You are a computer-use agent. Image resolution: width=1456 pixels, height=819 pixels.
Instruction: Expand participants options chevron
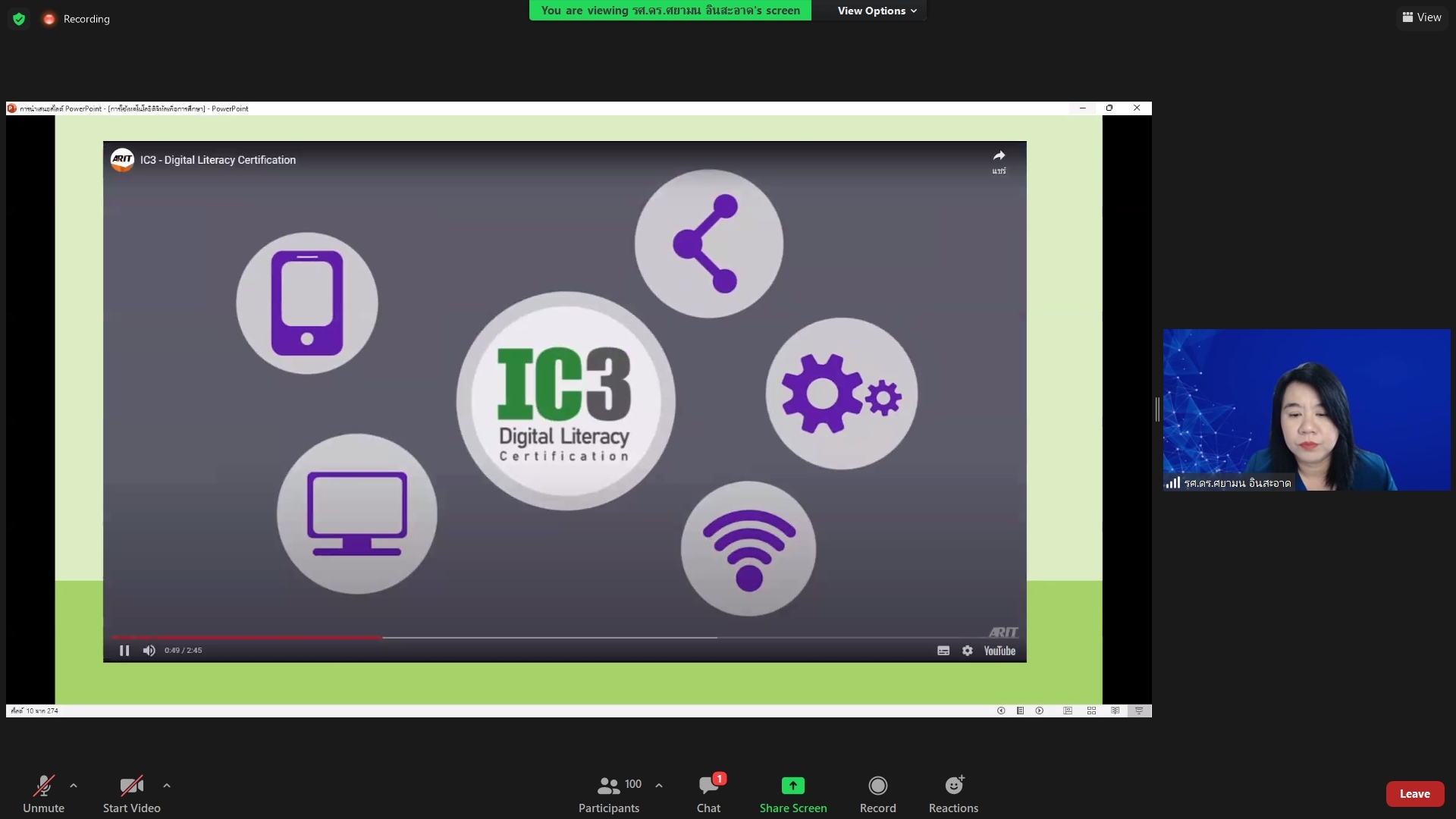point(659,786)
